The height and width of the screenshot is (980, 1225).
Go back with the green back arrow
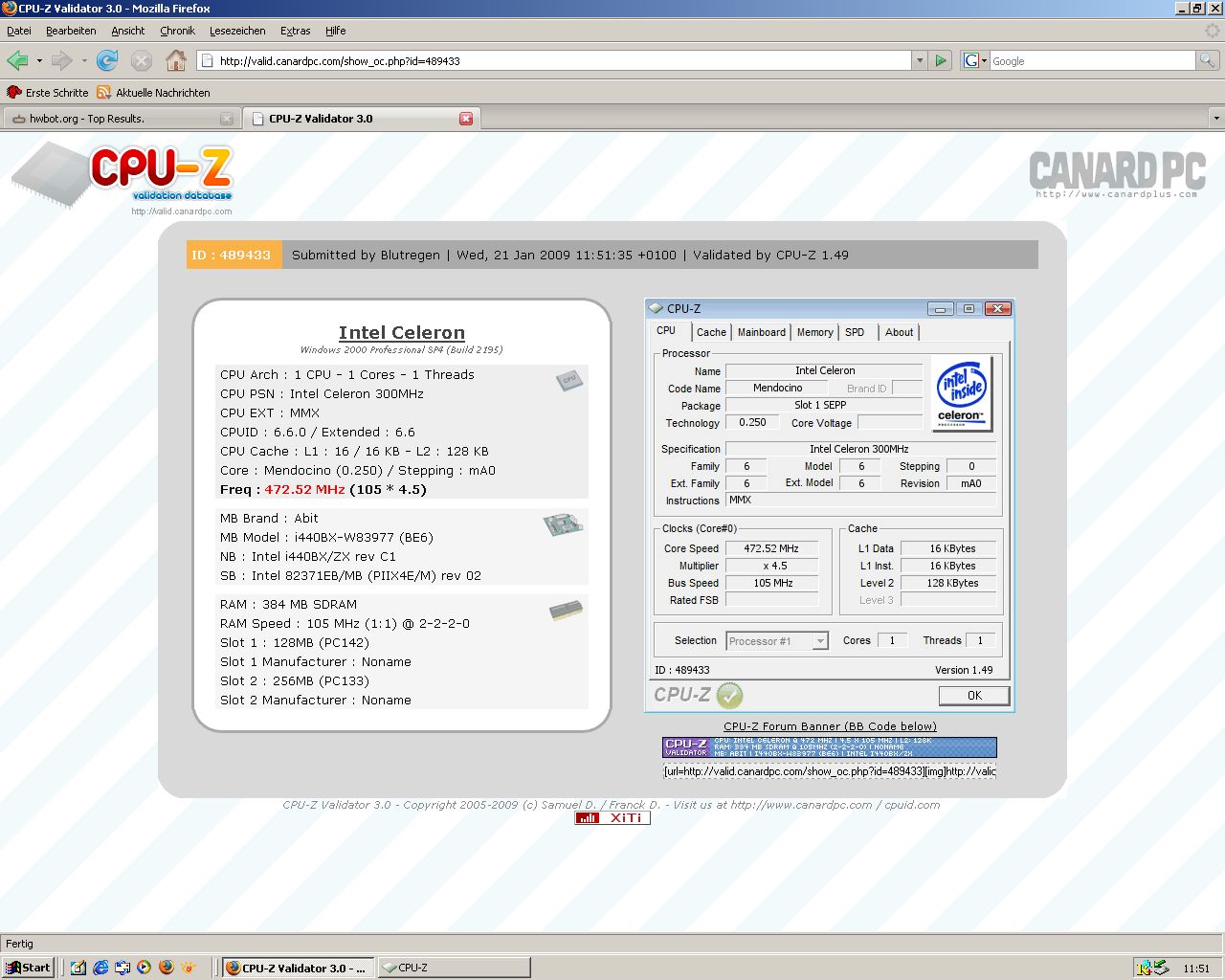tap(17, 60)
